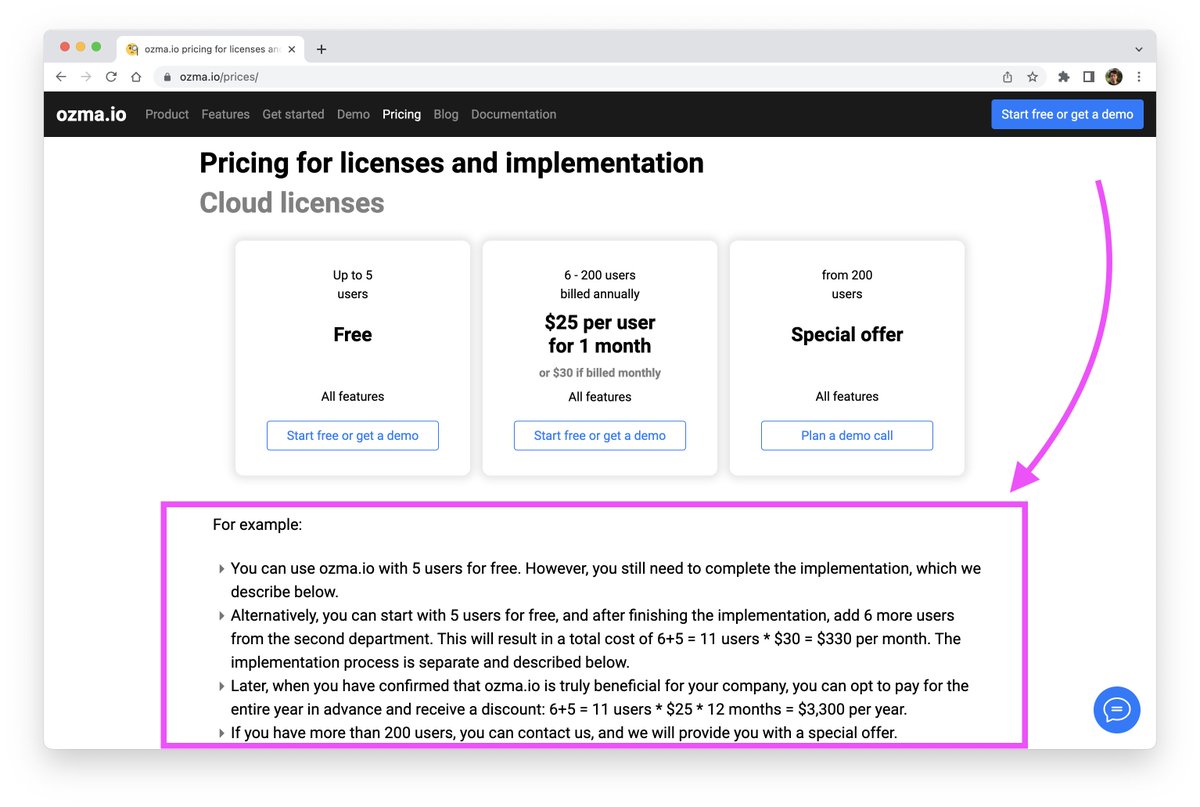Expand the tab search chevron

pos(1139,49)
